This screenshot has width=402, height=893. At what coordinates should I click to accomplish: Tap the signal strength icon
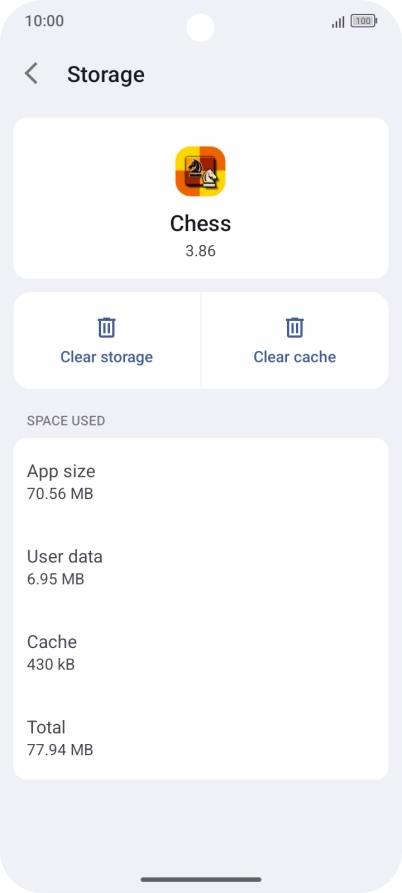tap(338, 22)
